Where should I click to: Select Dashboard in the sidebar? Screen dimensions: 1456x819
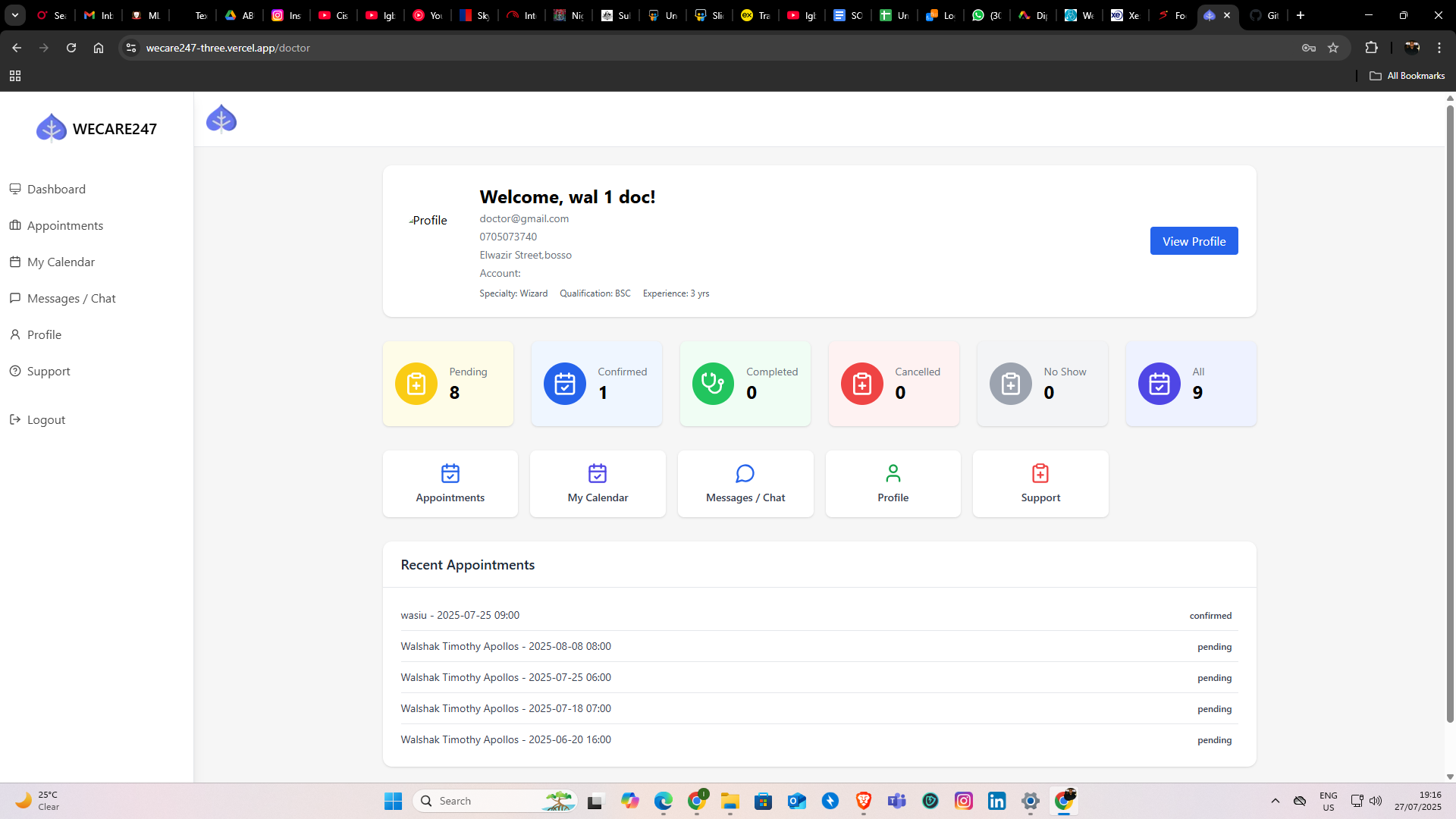pyautogui.click(x=56, y=189)
